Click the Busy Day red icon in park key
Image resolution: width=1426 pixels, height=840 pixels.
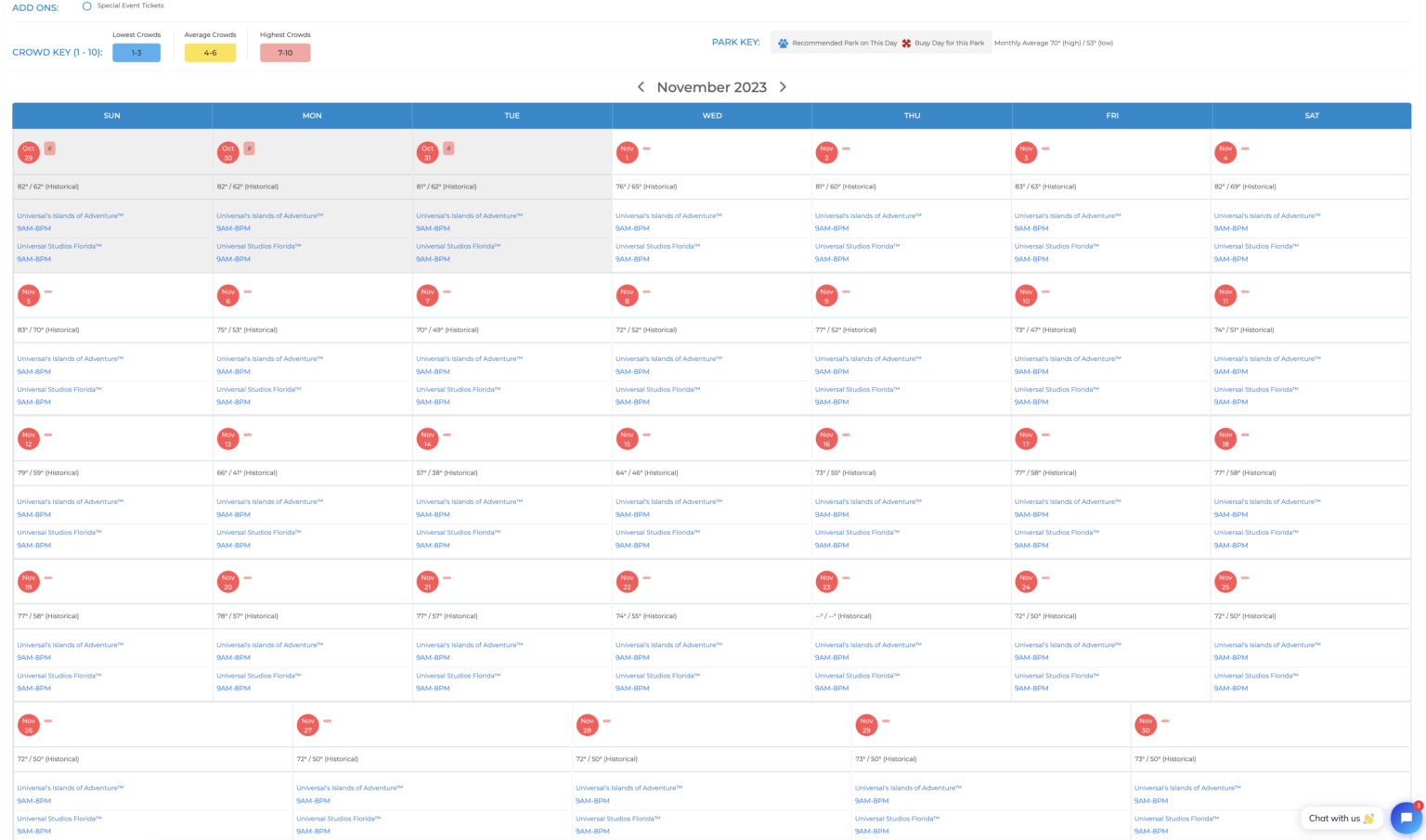906,43
